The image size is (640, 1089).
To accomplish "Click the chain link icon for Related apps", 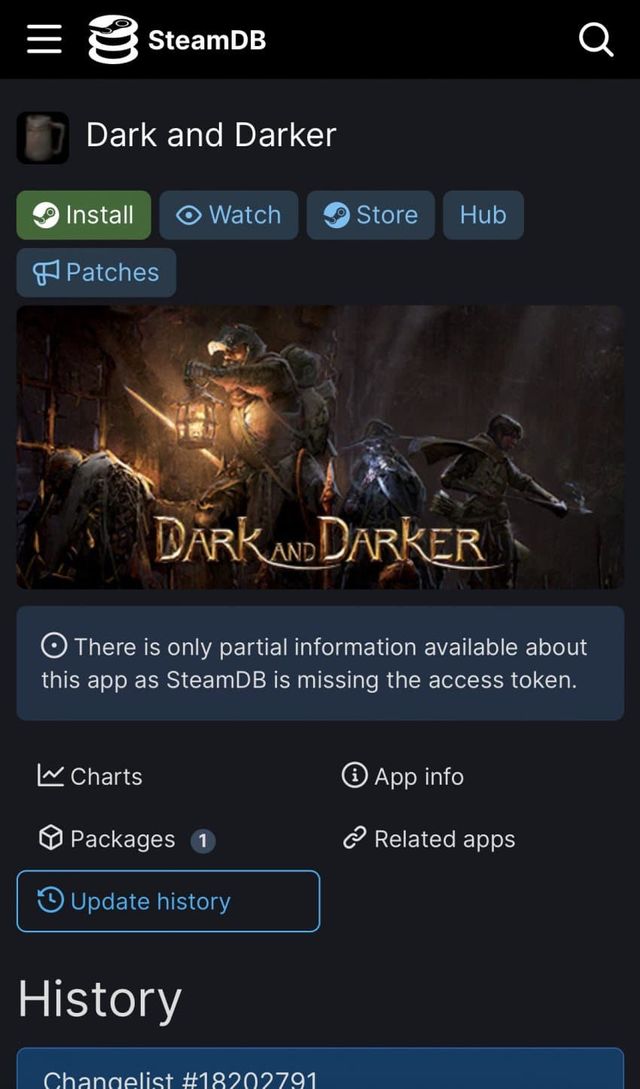I will (x=354, y=838).
